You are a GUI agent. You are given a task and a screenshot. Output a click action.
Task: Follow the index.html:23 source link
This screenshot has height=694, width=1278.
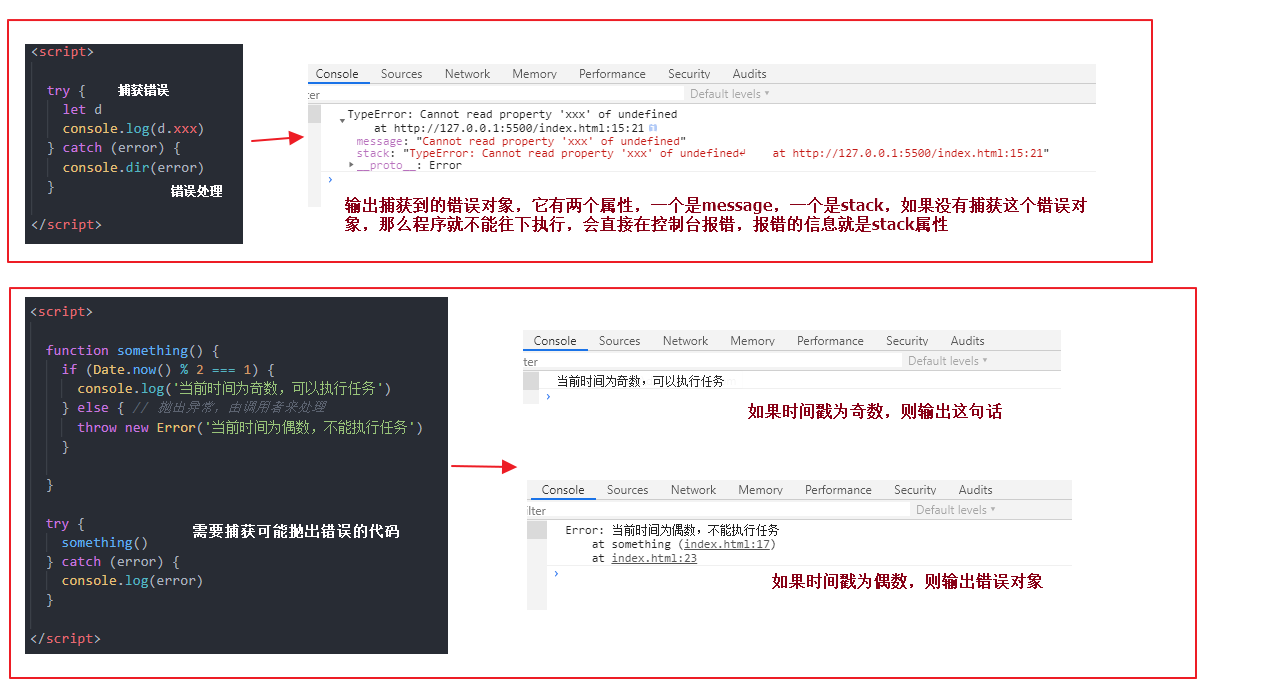[x=654, y=559]
